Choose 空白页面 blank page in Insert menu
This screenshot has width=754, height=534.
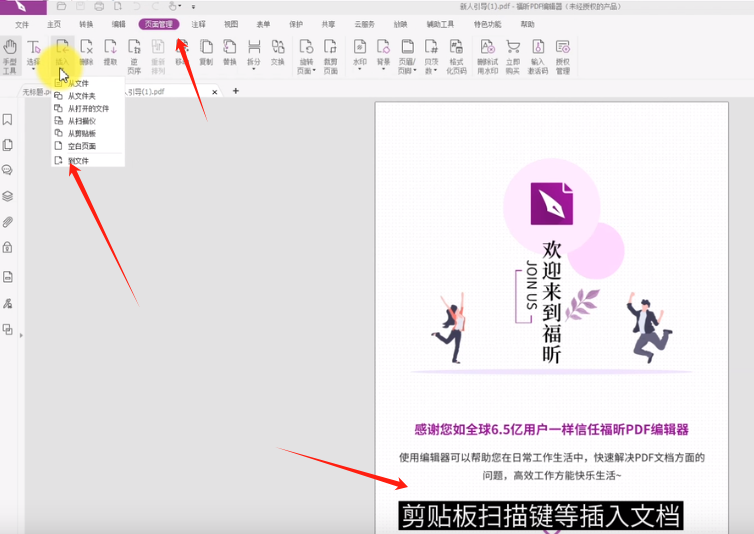pyautogui.click(x=88, y=146)
